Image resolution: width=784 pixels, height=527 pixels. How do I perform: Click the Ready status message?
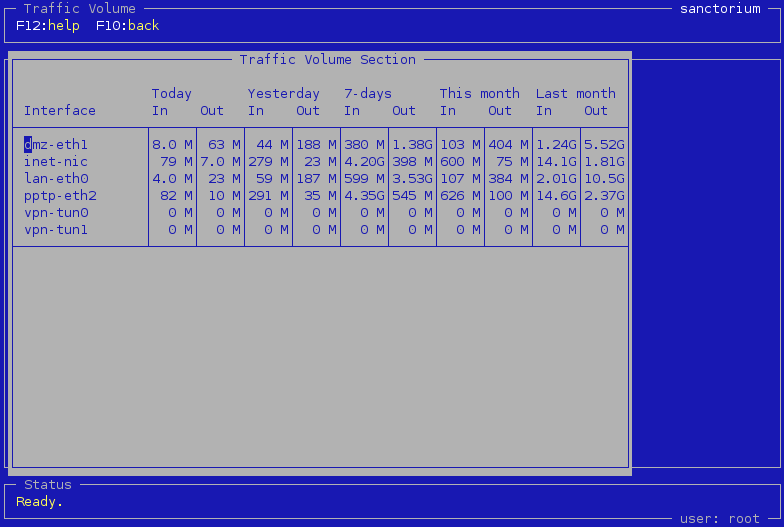(x=40, y=502)
